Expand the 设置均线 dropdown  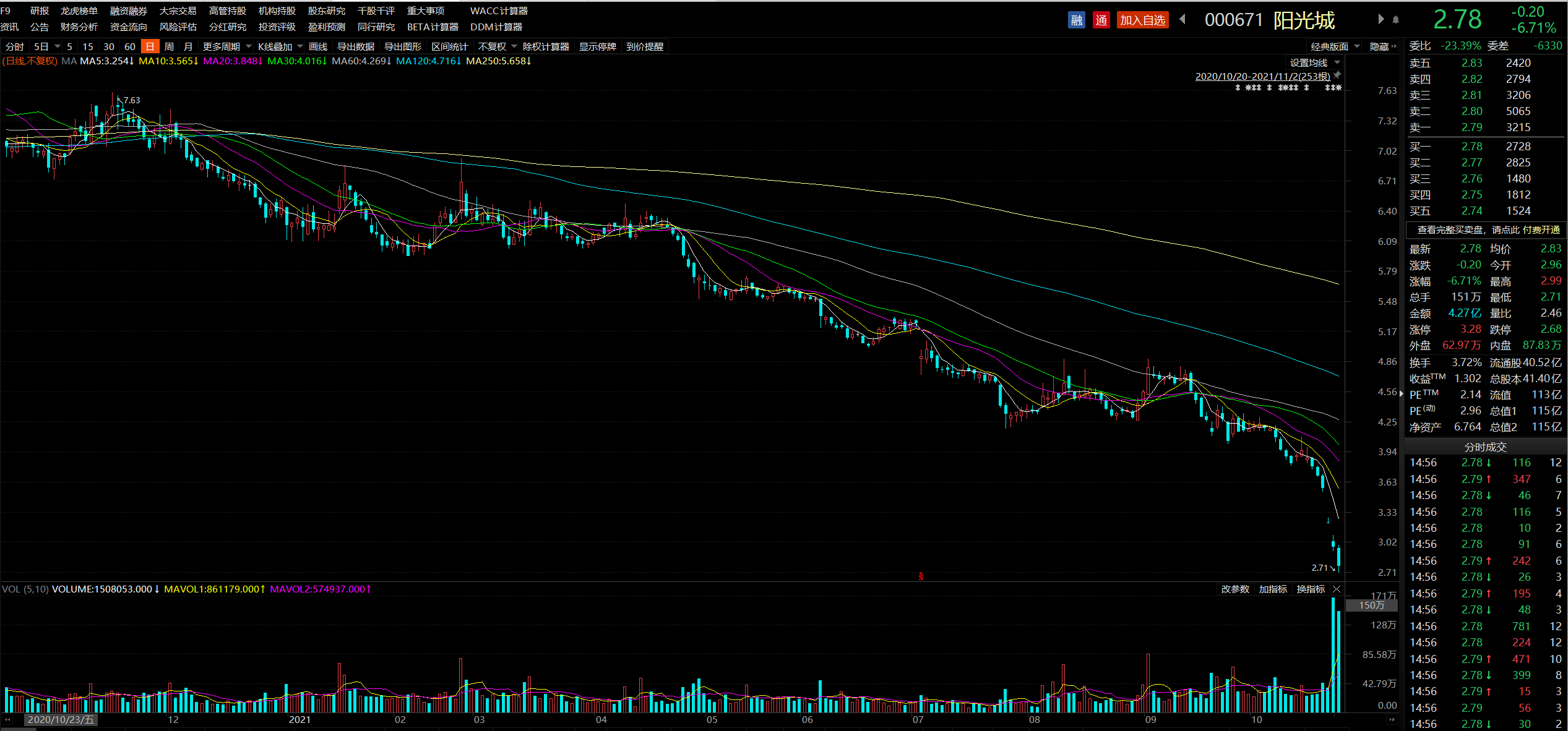pos(1314,62)
